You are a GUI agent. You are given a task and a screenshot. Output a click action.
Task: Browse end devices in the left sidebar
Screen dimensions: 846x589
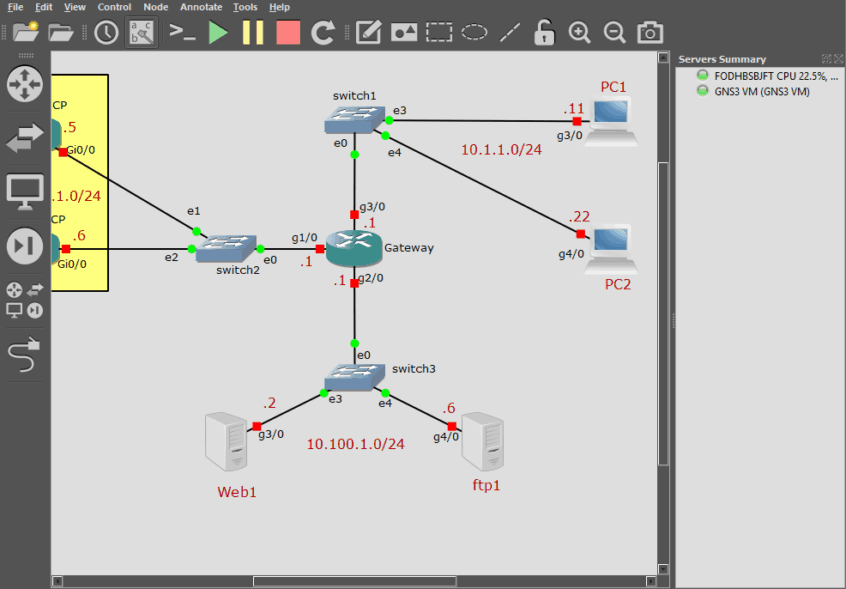[x=25, y=191]
